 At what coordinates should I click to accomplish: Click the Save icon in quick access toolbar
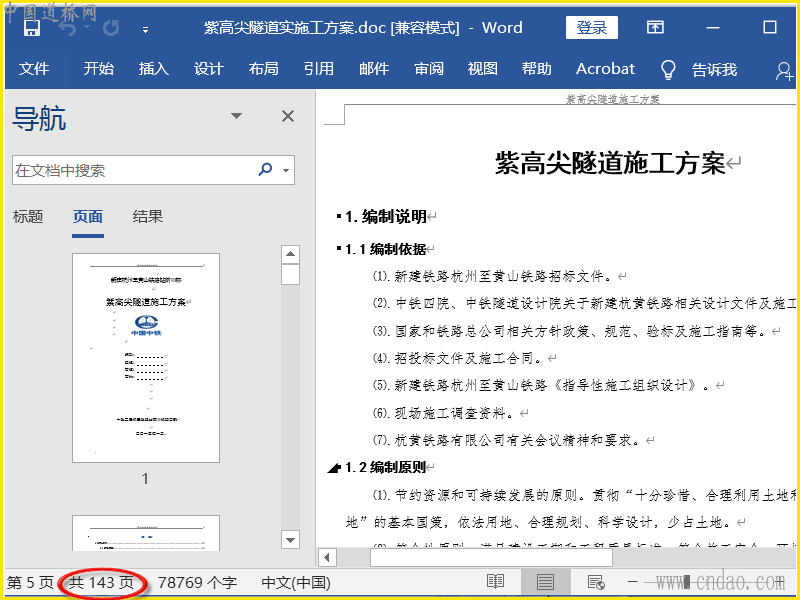coord(32,28)
